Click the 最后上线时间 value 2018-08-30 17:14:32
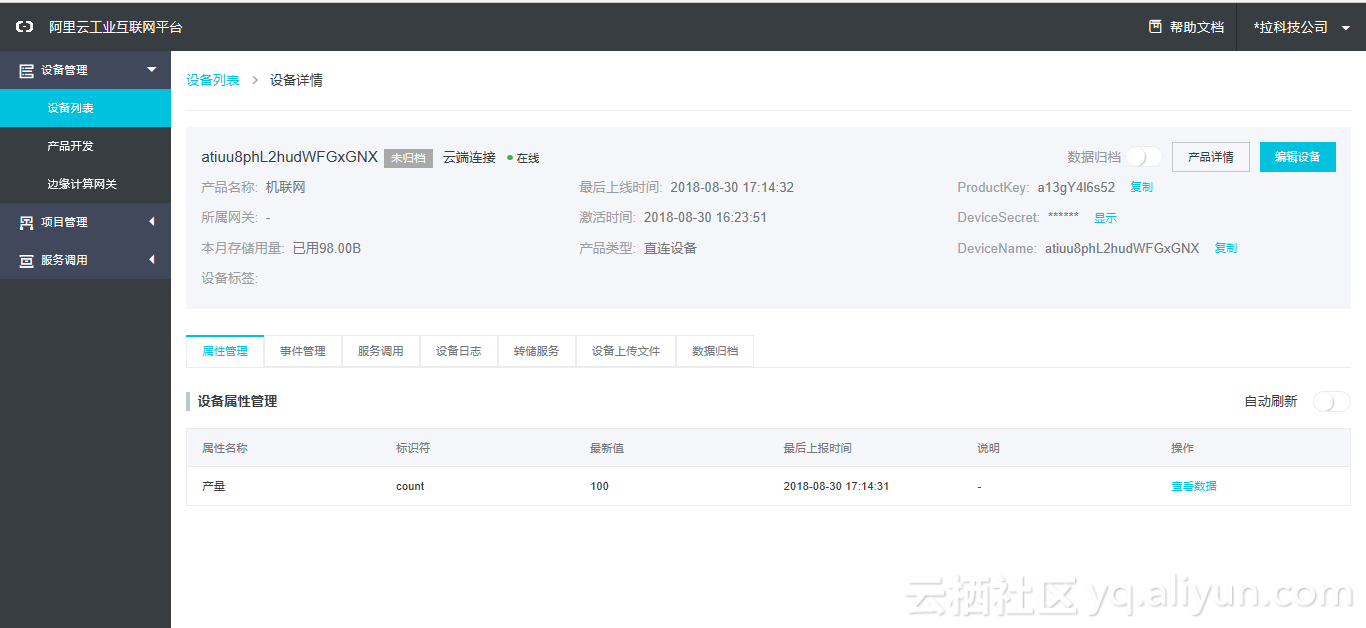 coord(732,187)
